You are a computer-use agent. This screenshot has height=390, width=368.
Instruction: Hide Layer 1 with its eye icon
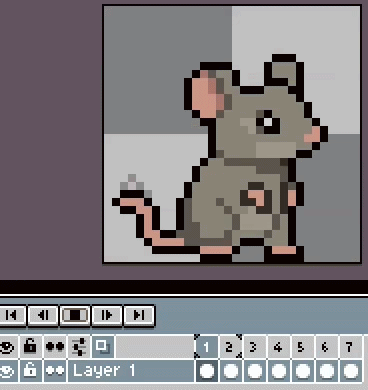tap(7, 371)
